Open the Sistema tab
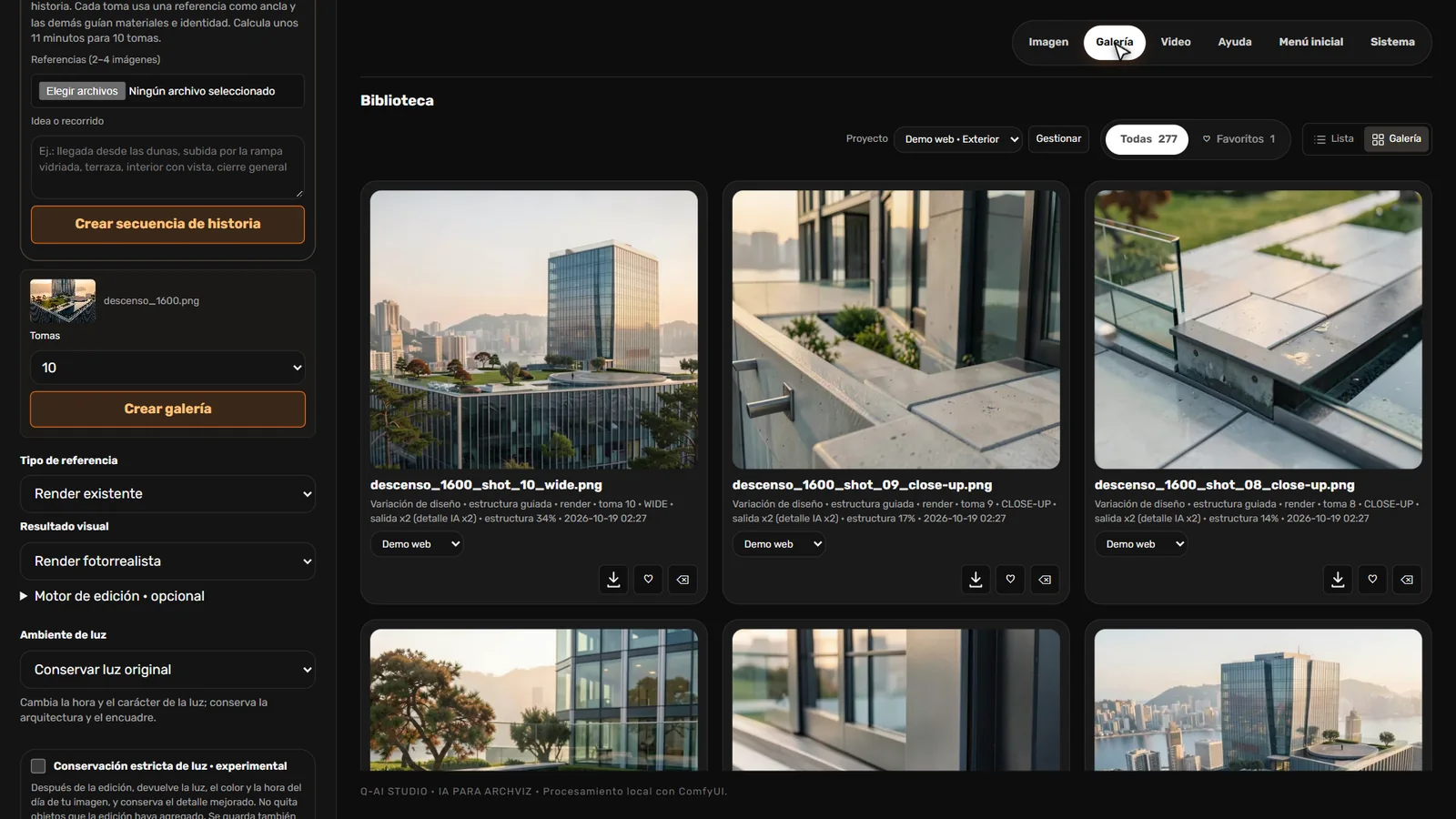 click(x=1392, y=42)
